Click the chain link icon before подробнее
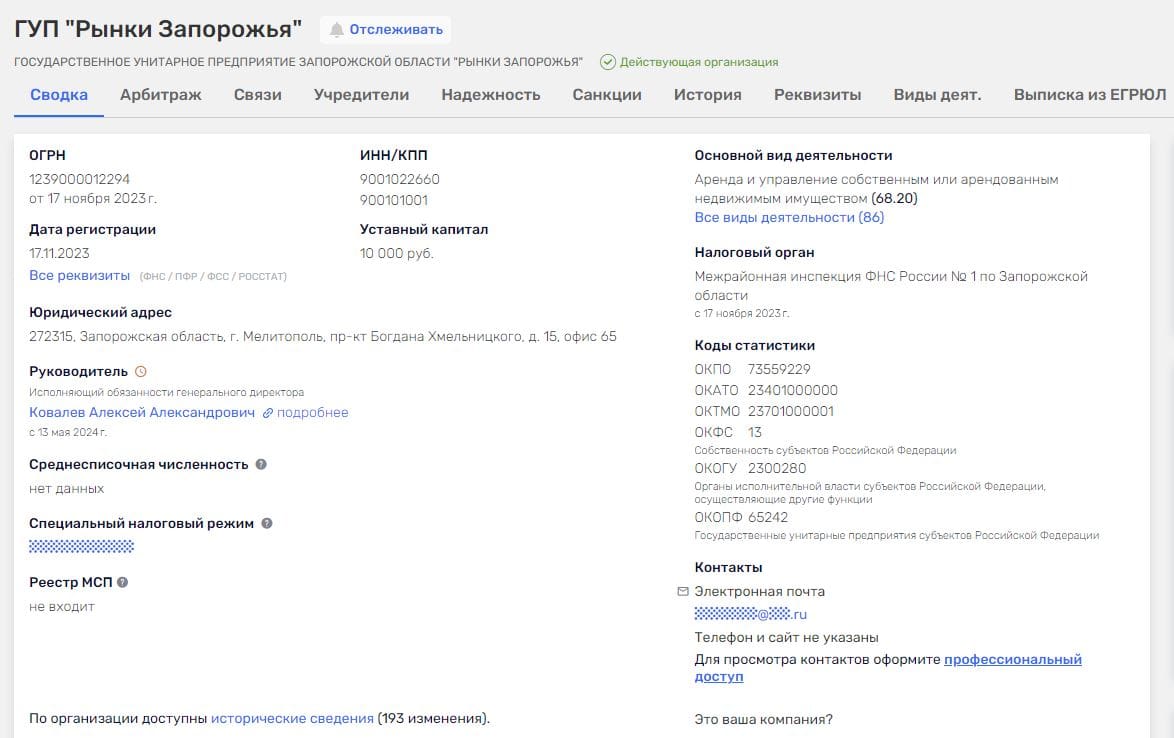 [268, 413]
